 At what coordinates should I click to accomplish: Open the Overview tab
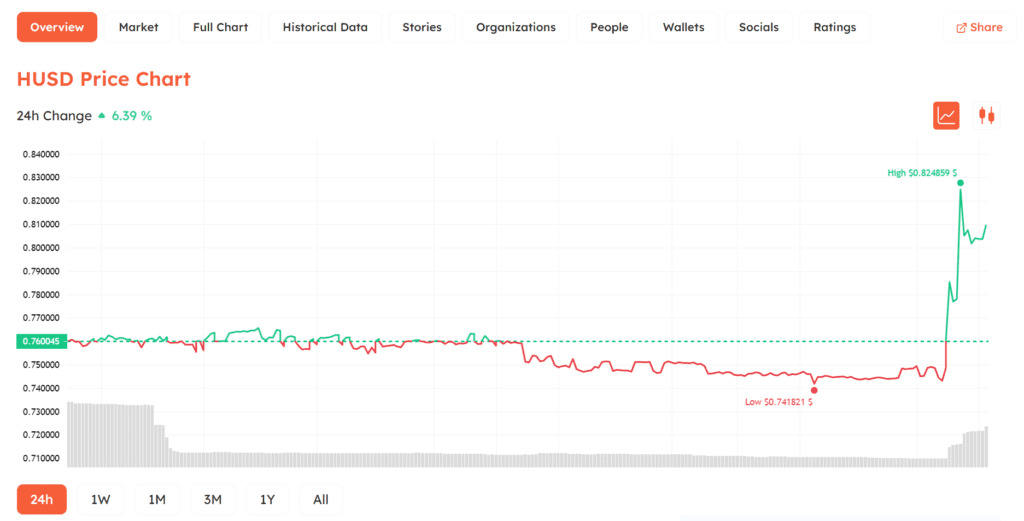click(57, 27)
